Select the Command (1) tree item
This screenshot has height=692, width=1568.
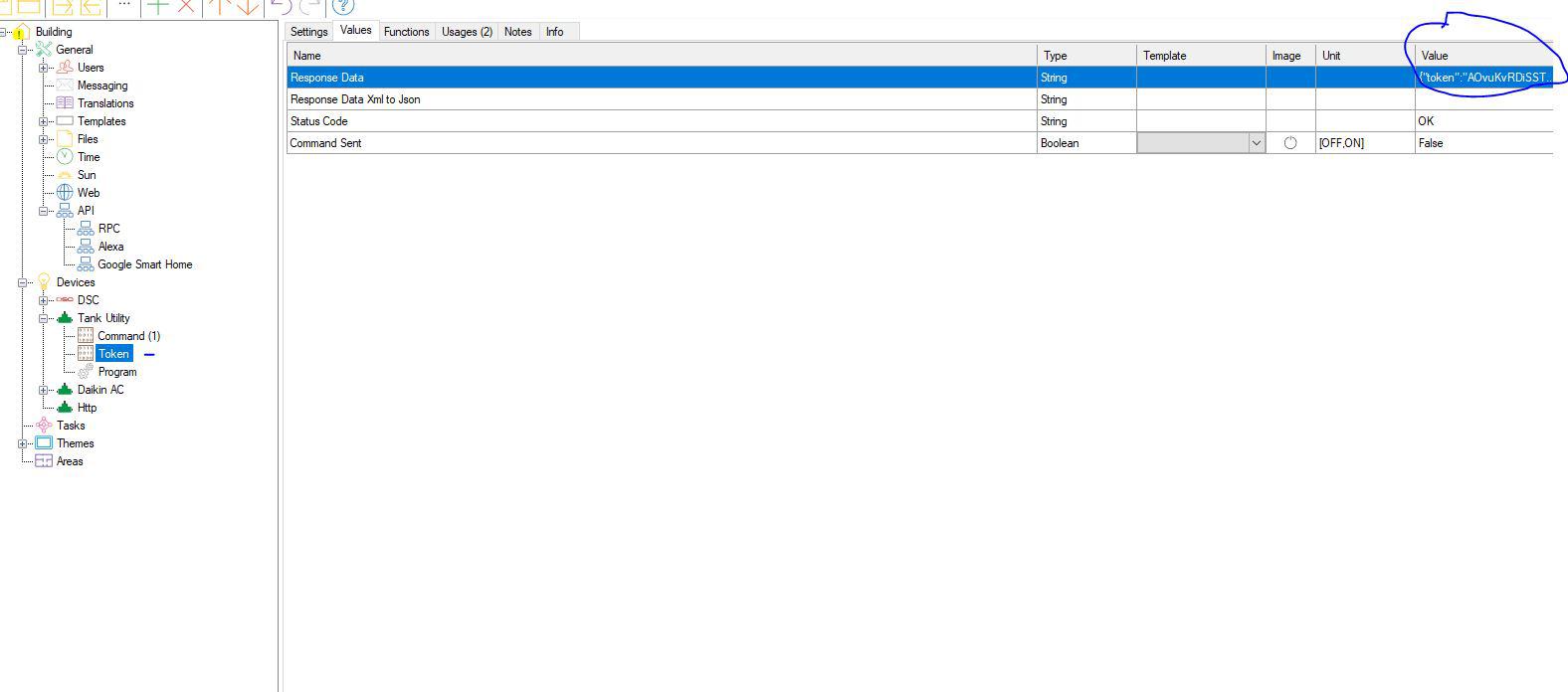(x=128, y=336)
